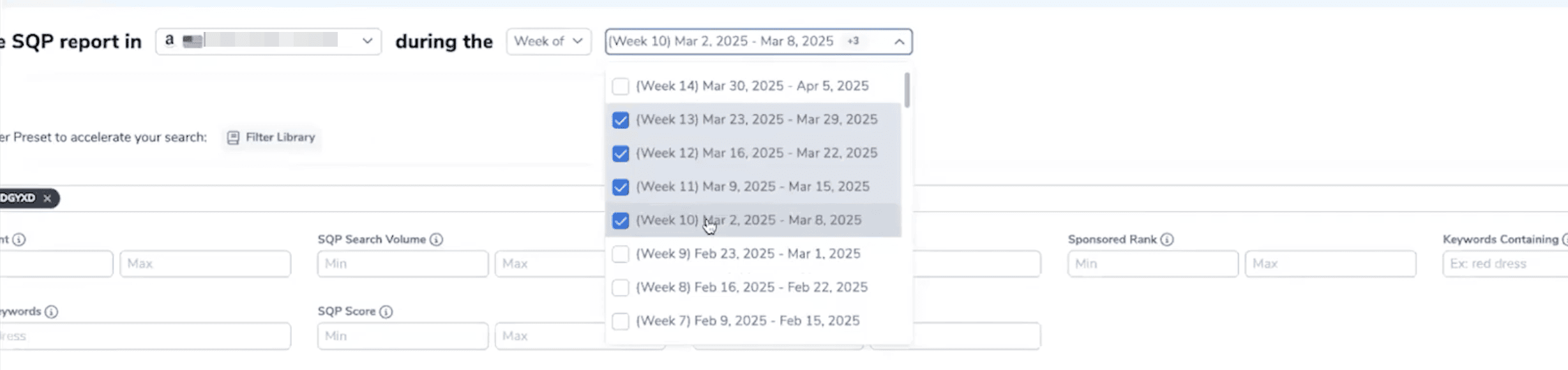Uncheck the Week 10 Mar 2 option

click(x=620, y=220)
